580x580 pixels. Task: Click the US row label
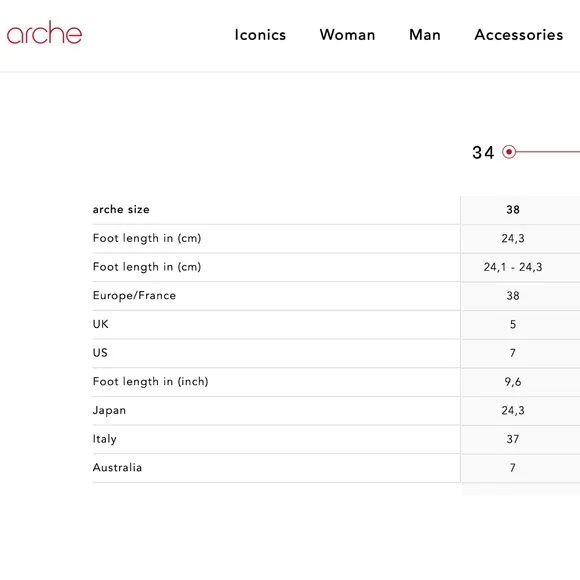(x=100, y=353)
